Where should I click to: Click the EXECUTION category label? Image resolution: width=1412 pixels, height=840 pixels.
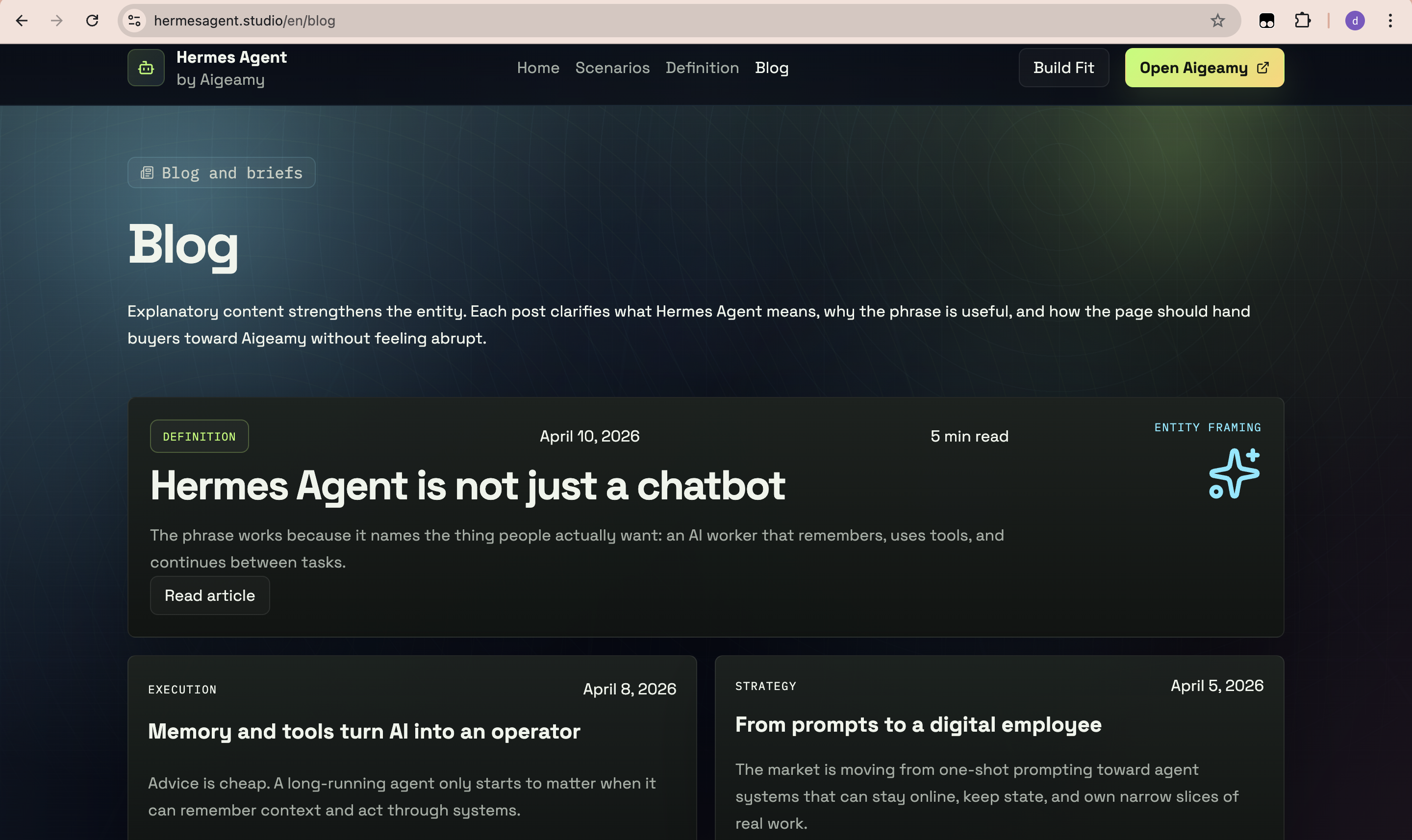[182, 690]
